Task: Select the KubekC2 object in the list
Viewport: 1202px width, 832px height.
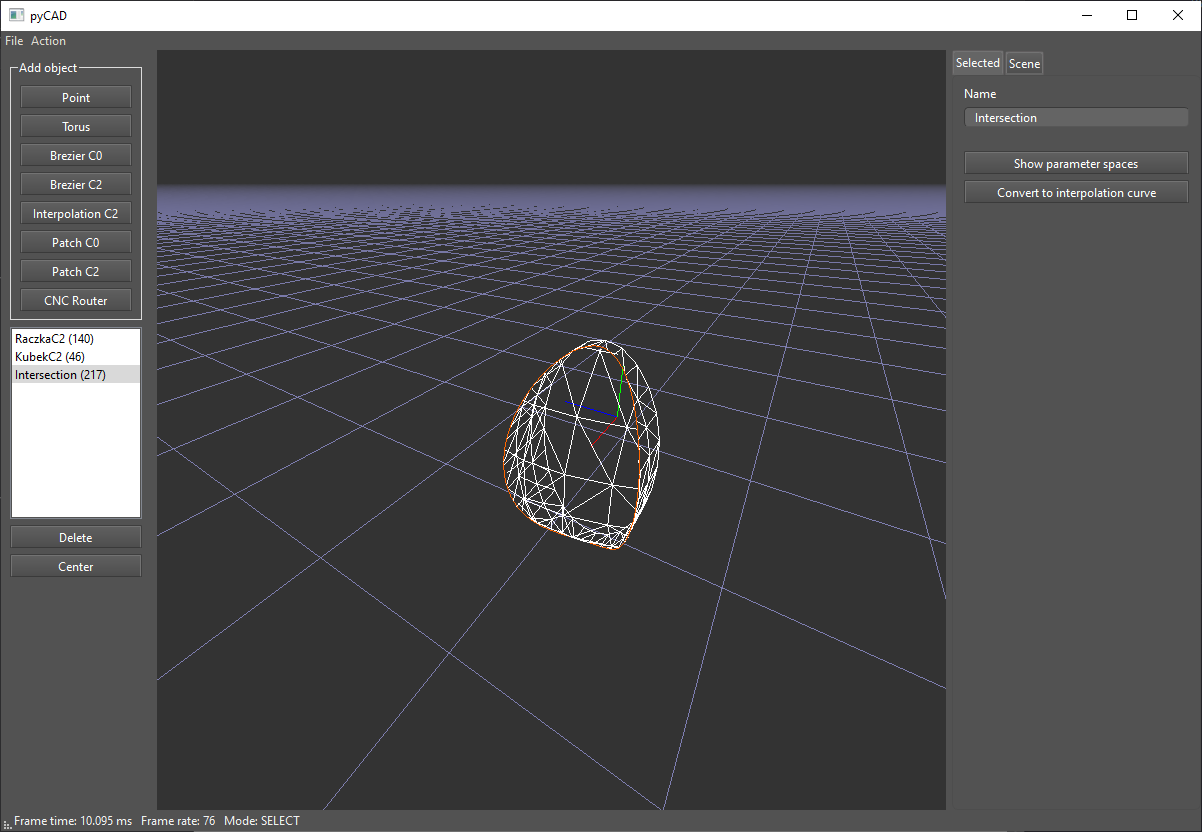Action: pyautogui.click(x=48, y=356)
